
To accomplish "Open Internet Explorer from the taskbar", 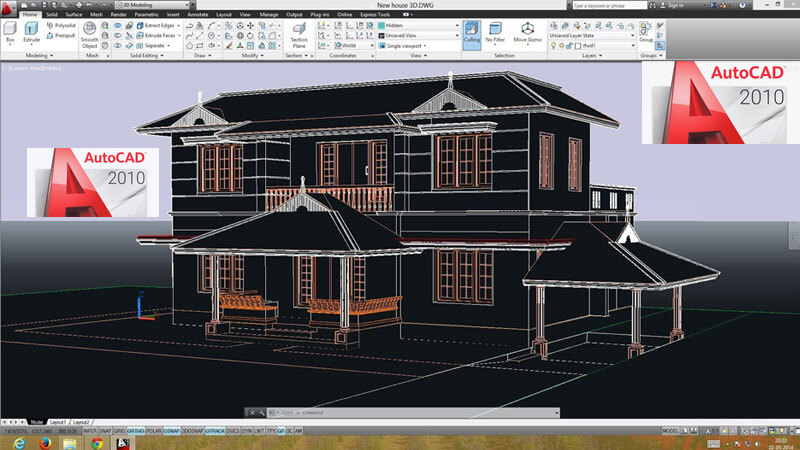I will (19, 443).
